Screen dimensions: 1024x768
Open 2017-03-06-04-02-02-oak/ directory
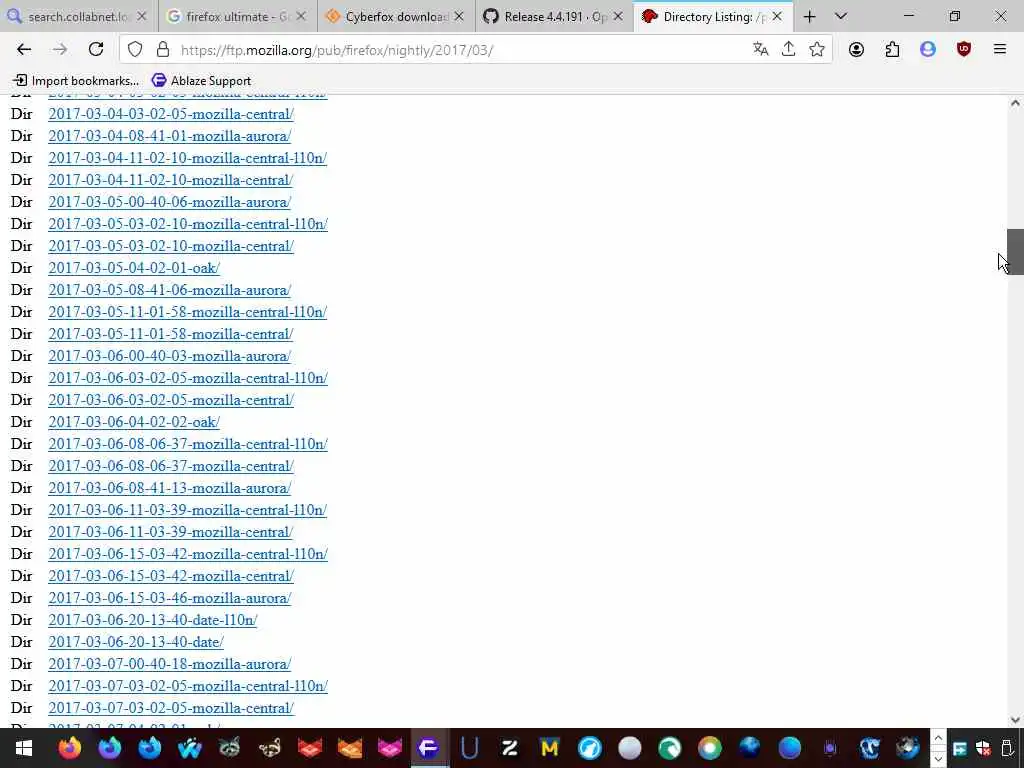pos(134,423)
